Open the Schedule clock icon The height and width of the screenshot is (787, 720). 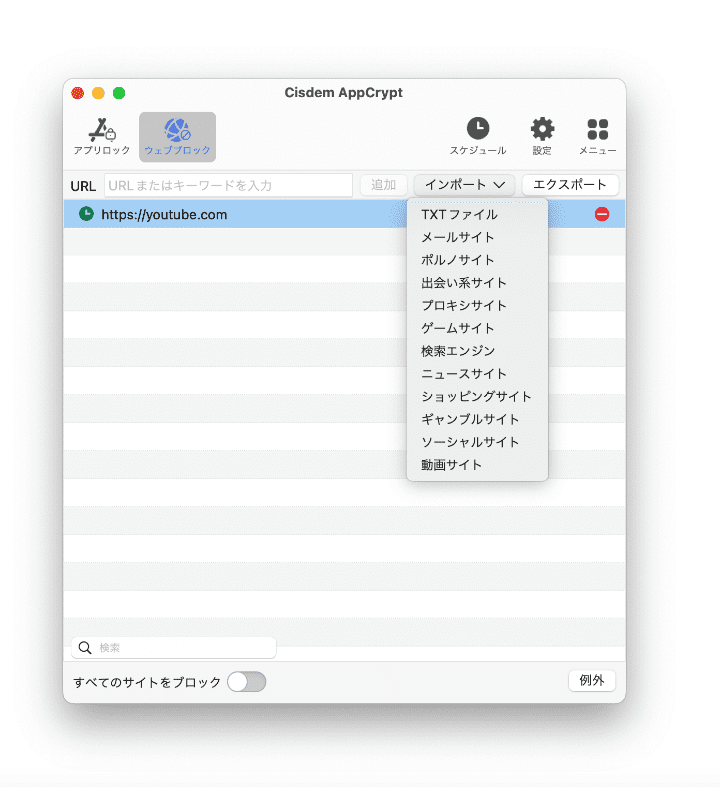pyautogui.click(x=477, y=129)
